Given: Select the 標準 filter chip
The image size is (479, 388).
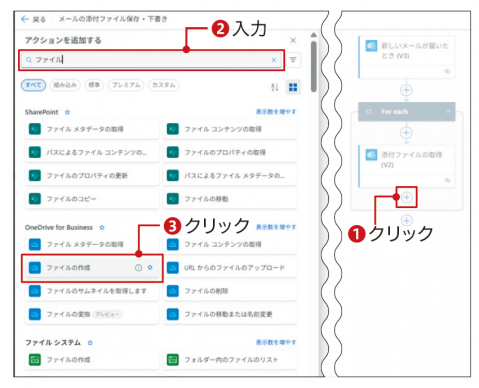Looking at the screenshot, I should point(94,85).
